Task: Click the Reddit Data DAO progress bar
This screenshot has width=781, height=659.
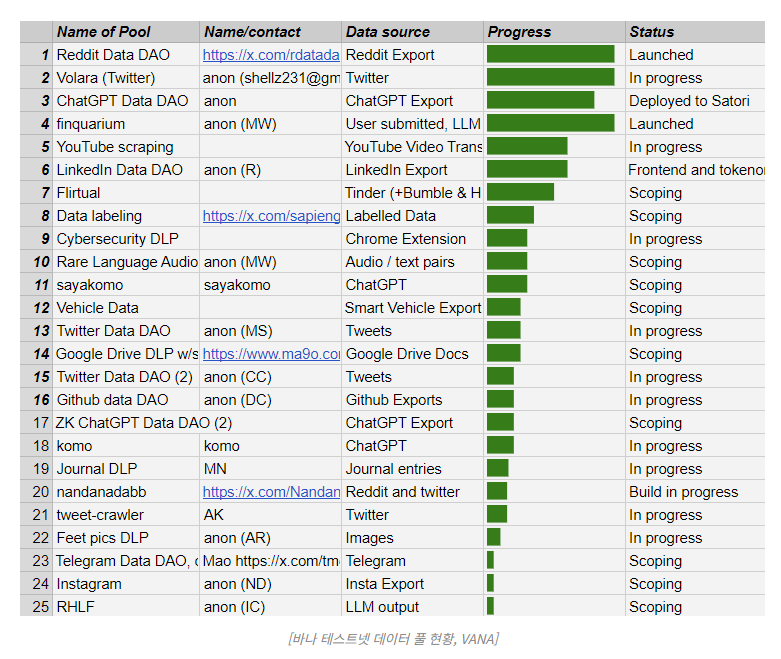Action: (x=550, y=55)
